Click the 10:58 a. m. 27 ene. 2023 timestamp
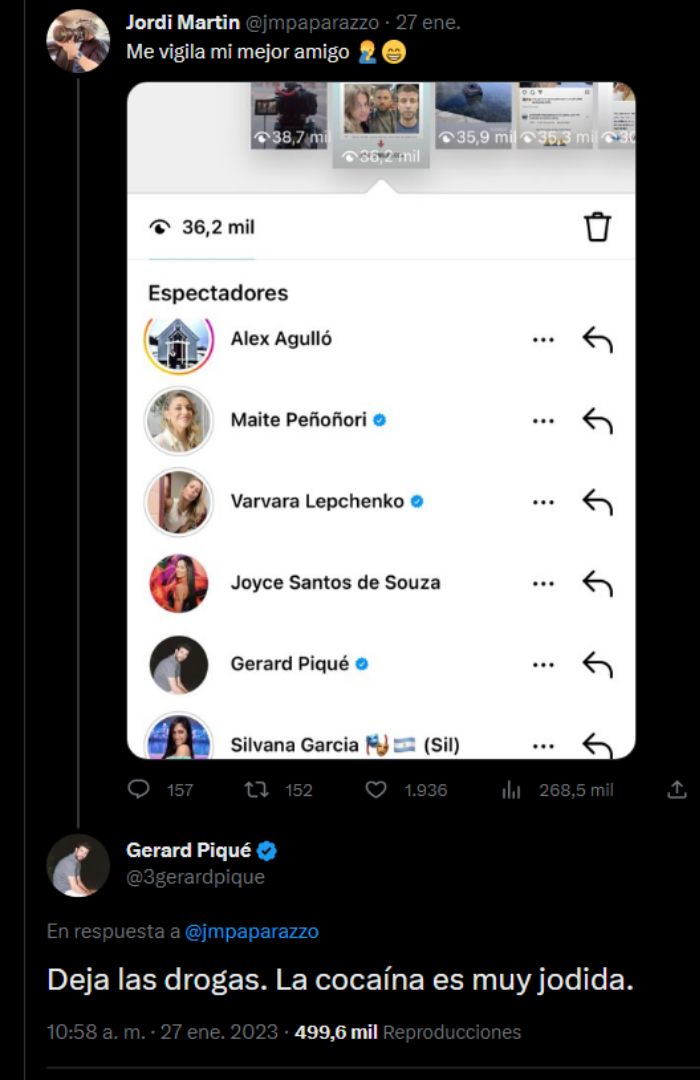 (x=165, y=1031)
